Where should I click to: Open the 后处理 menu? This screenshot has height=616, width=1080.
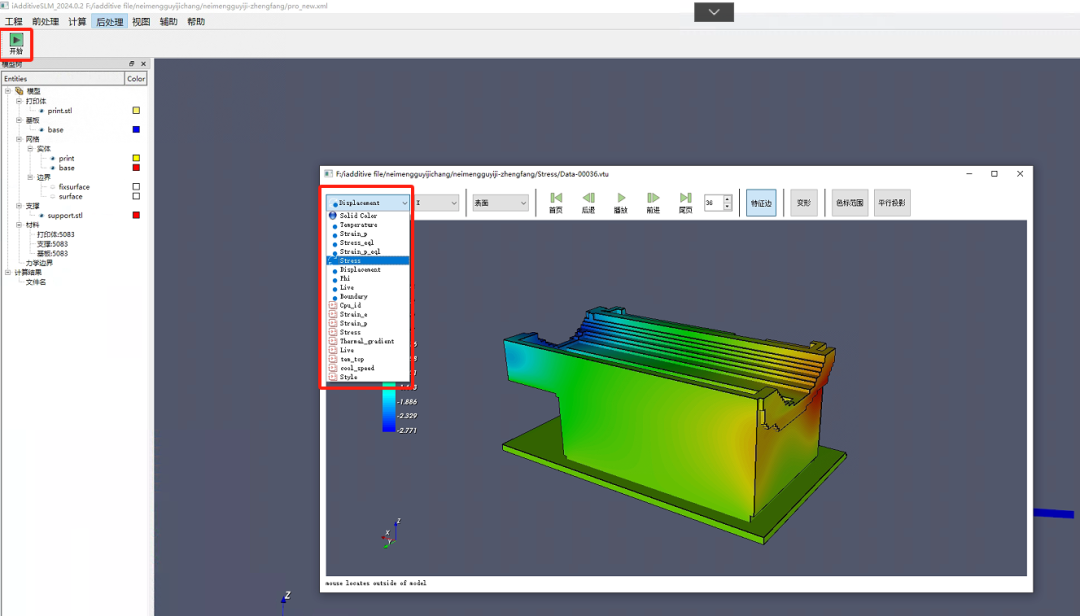point(110,21)
